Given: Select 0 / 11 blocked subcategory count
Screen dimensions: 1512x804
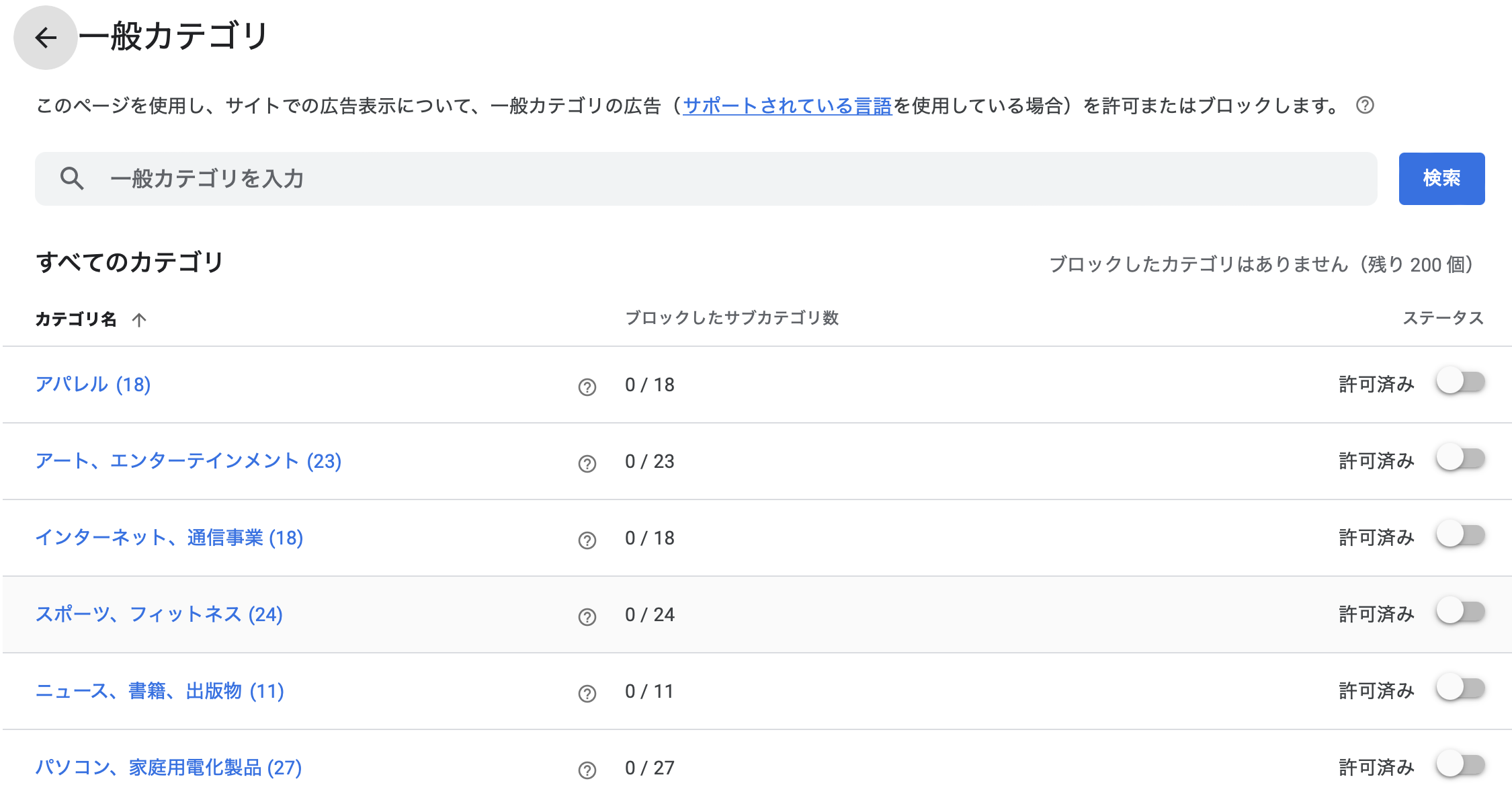Looking at the screenshot, I should point(649,692).
